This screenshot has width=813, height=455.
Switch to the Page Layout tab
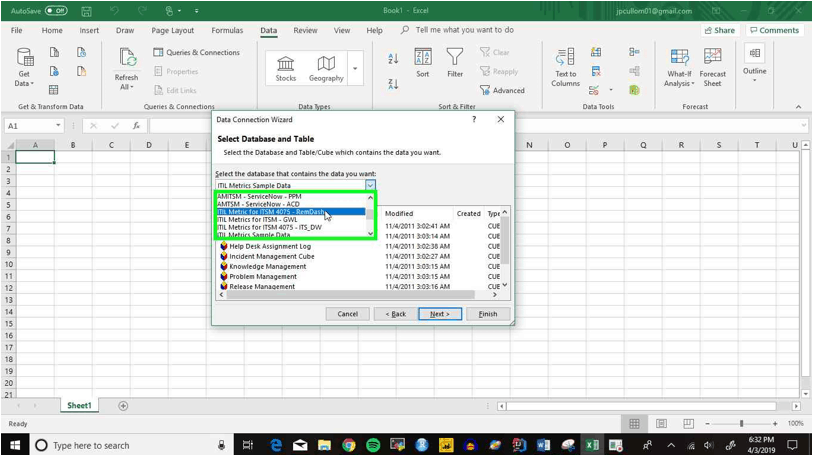(173, 30)
